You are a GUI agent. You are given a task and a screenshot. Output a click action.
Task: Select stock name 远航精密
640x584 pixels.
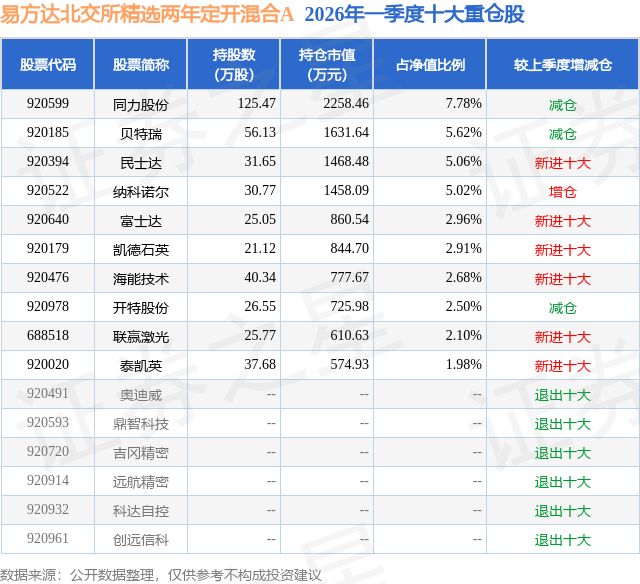coord(141,482)
